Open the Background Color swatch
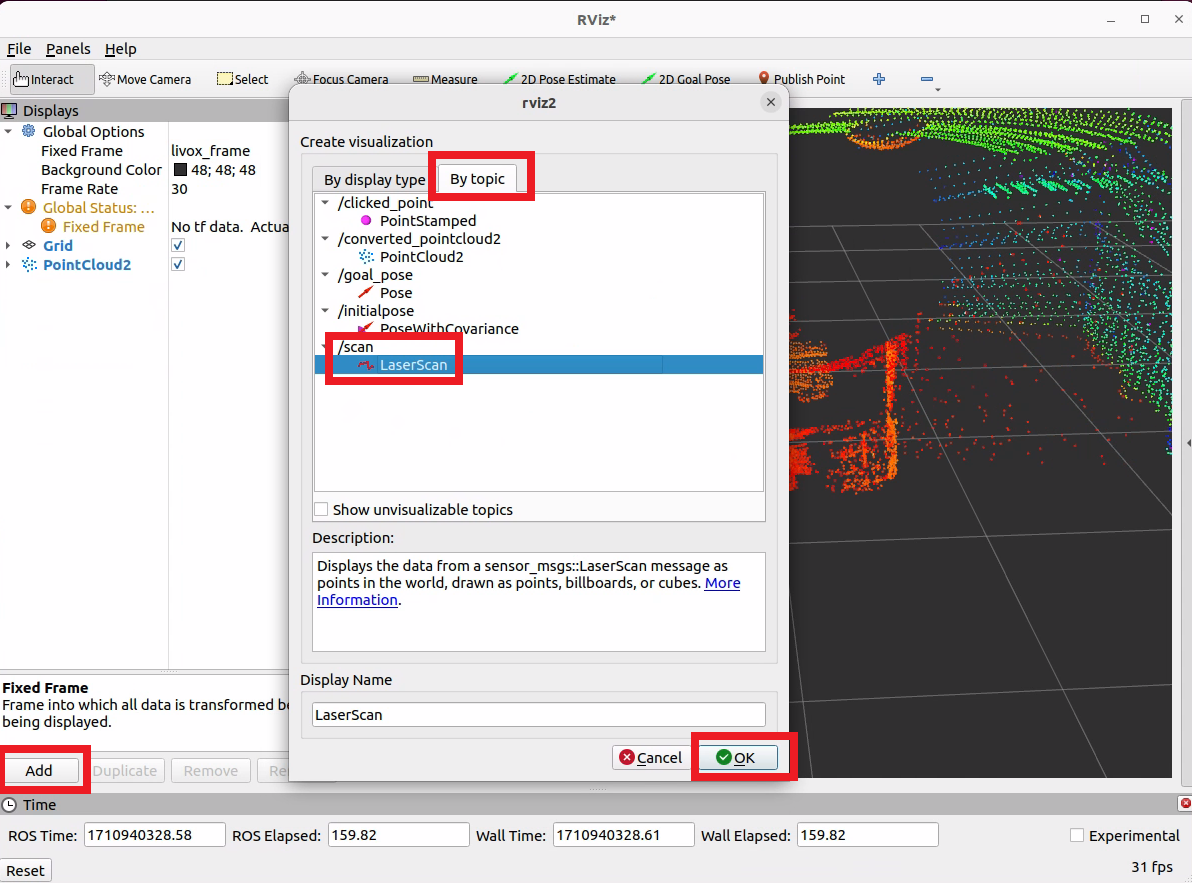The width and height of the screenshot is (1192, 883). 180,170
